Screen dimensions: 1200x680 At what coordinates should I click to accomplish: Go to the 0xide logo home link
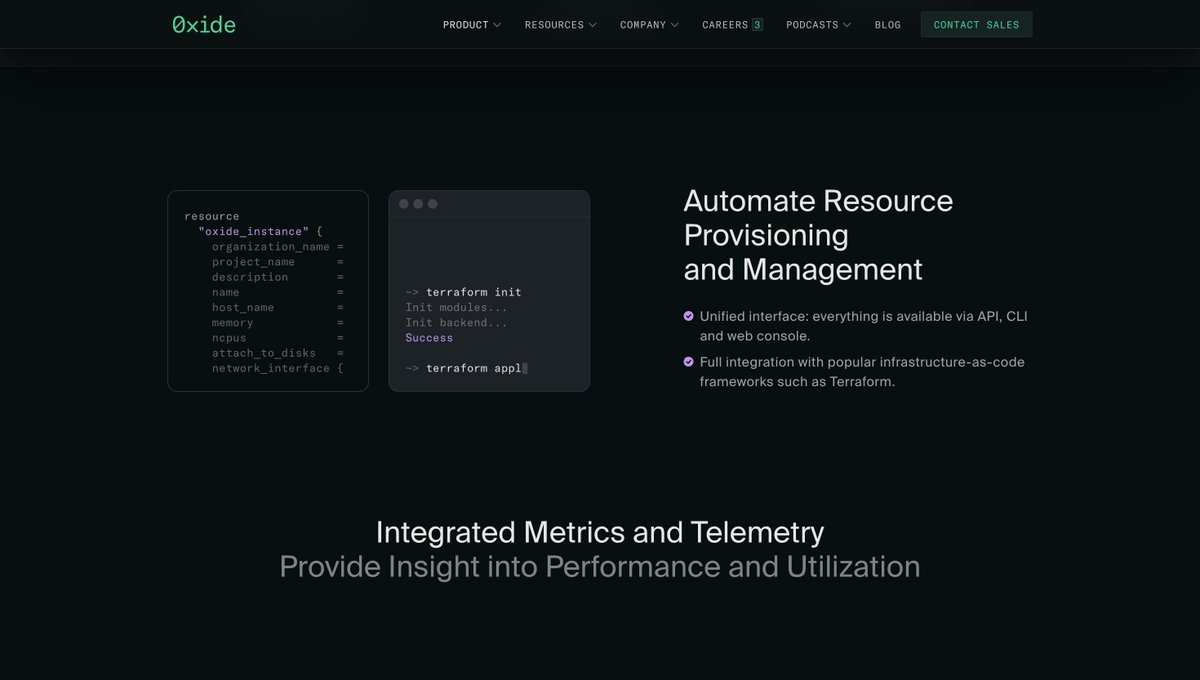pyautogui.click(x=204, y=25)
